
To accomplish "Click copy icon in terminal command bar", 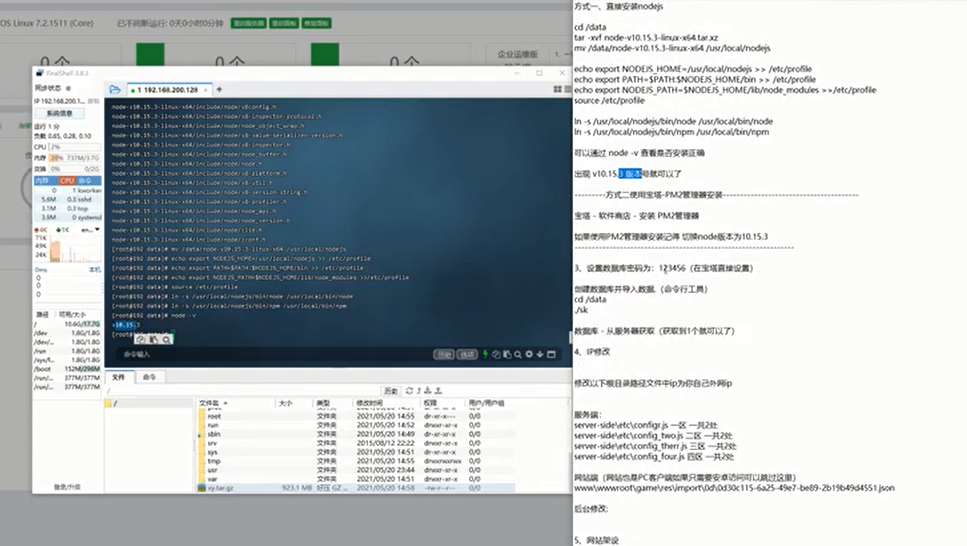I will pos(496,354).
